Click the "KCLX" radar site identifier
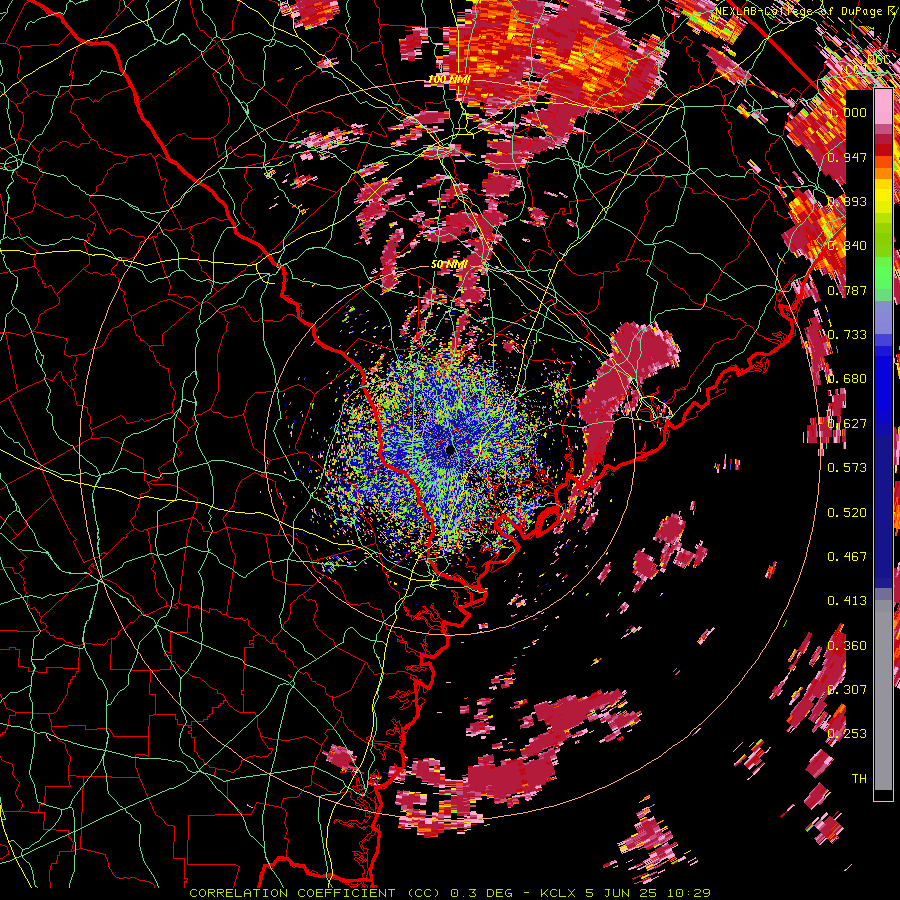 (557, 893)
